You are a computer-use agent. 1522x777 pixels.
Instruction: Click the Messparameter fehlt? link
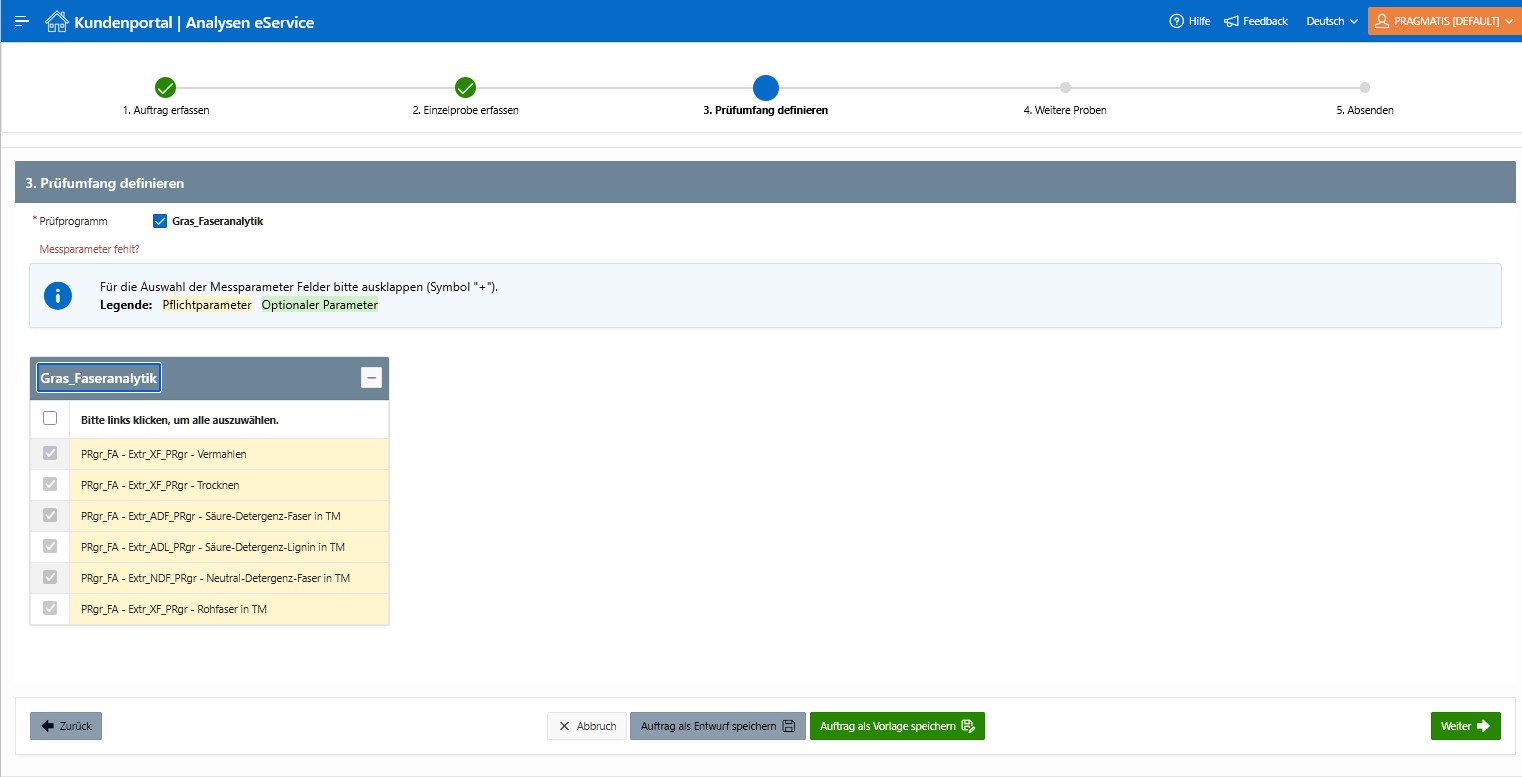pos(89,249)
